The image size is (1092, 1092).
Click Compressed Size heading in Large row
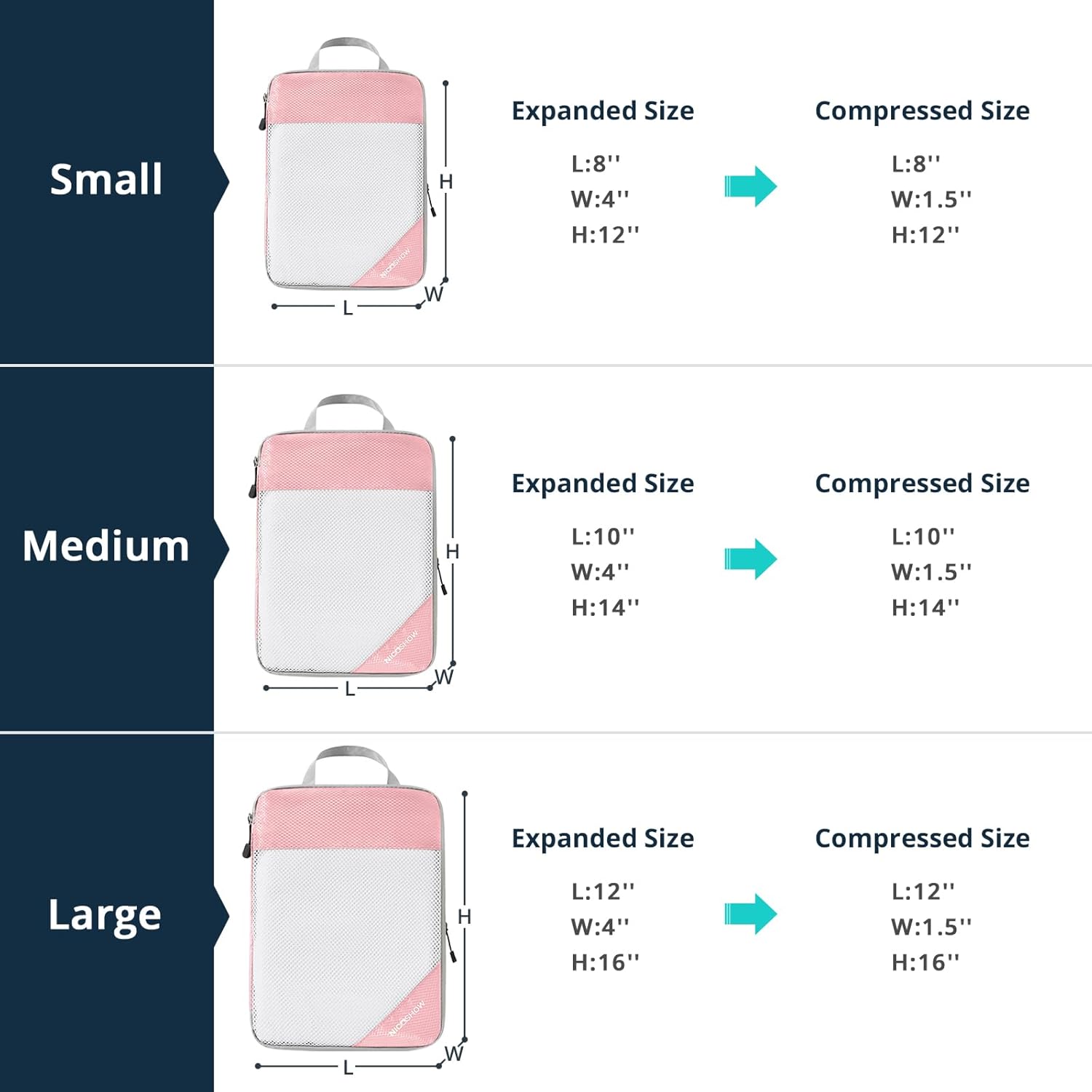pyautogui.click(x=922, y=839)
